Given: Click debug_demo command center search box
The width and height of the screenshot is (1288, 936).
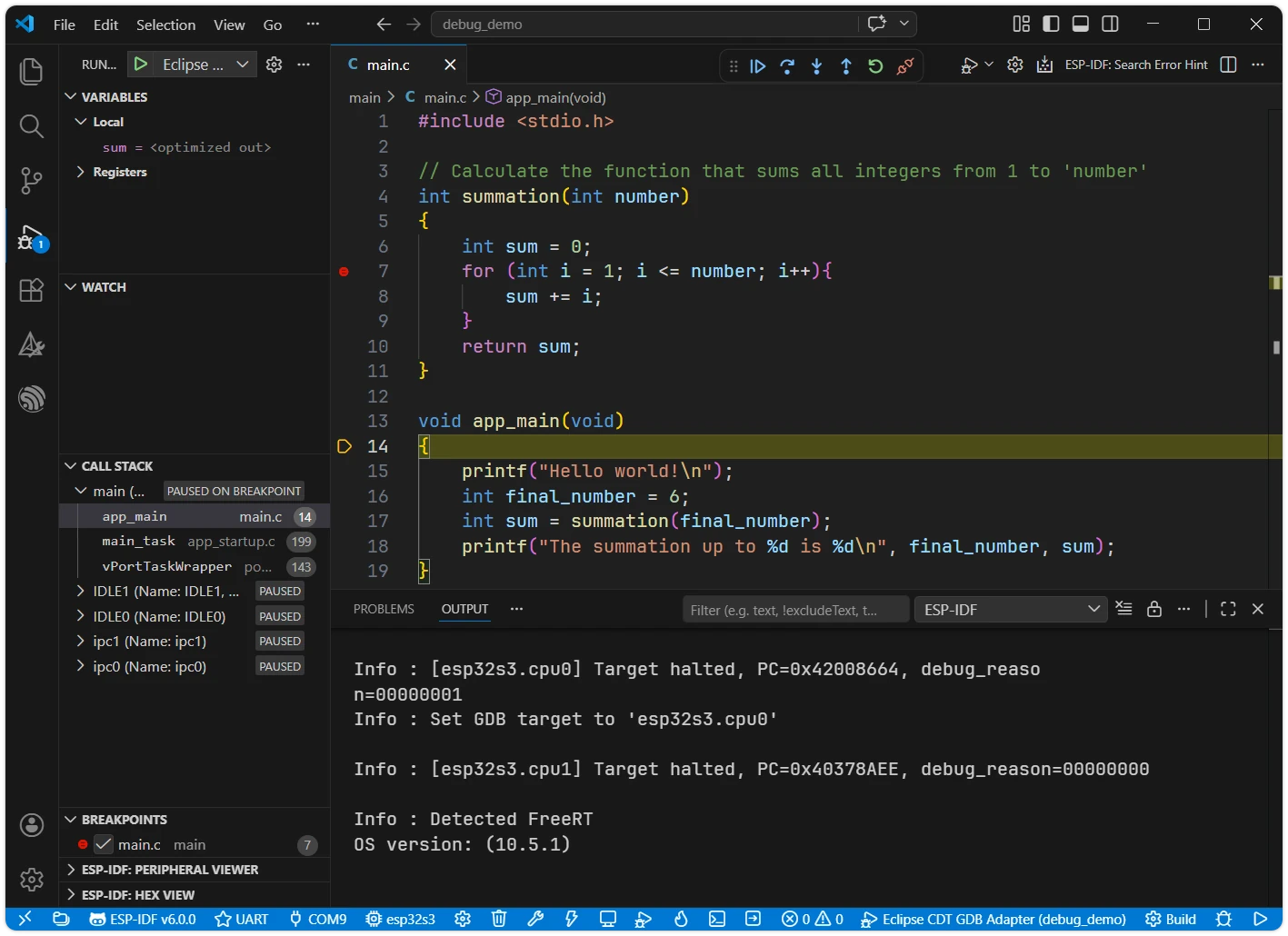Looking at the screenshot, I should point(645,25).
